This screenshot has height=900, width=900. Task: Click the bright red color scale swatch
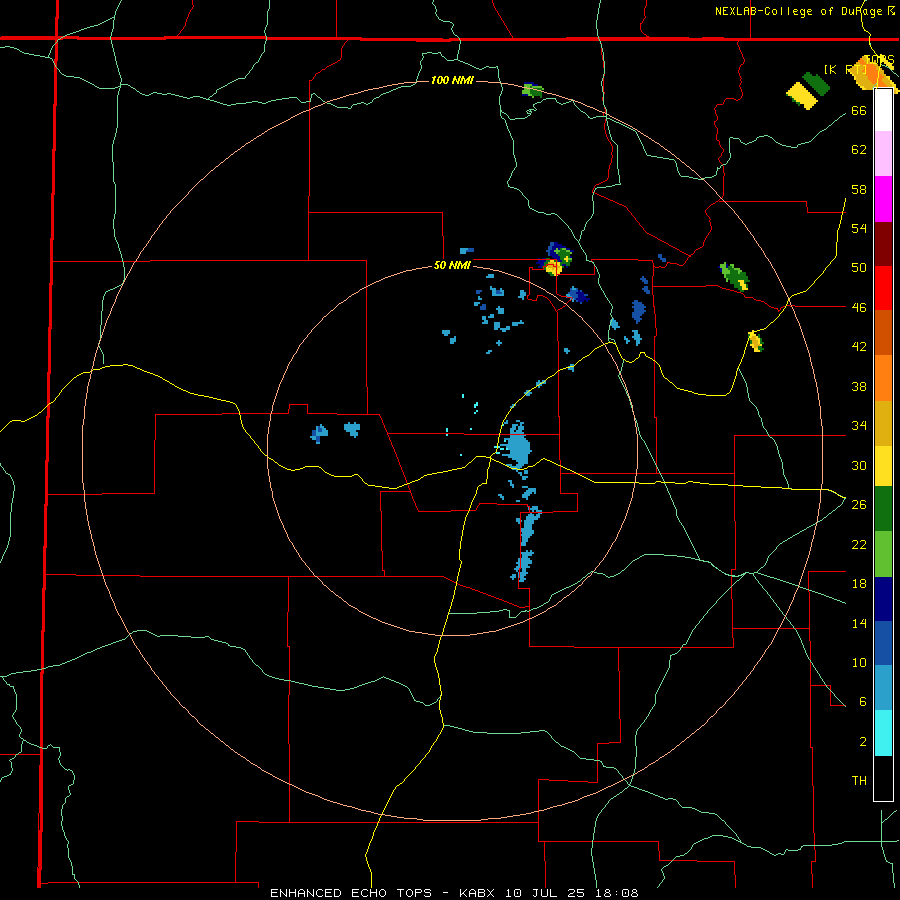pyautogui.click(x=883, y=288)
